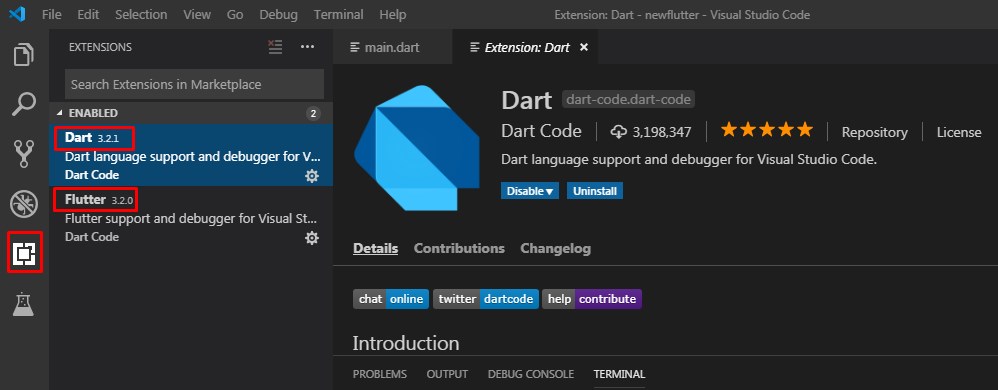Viewport: 998px width, 390px height.
Task: Open the Dart extension gear menu
Action: click(312, 176)
